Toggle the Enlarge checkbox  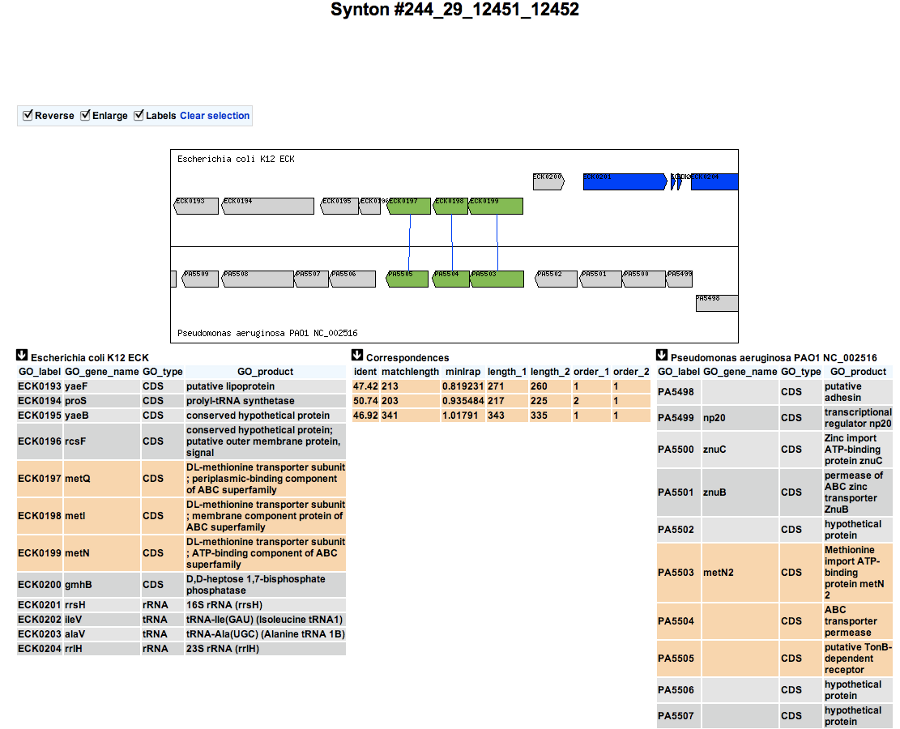pyautogui.click(x=85, y=115)
